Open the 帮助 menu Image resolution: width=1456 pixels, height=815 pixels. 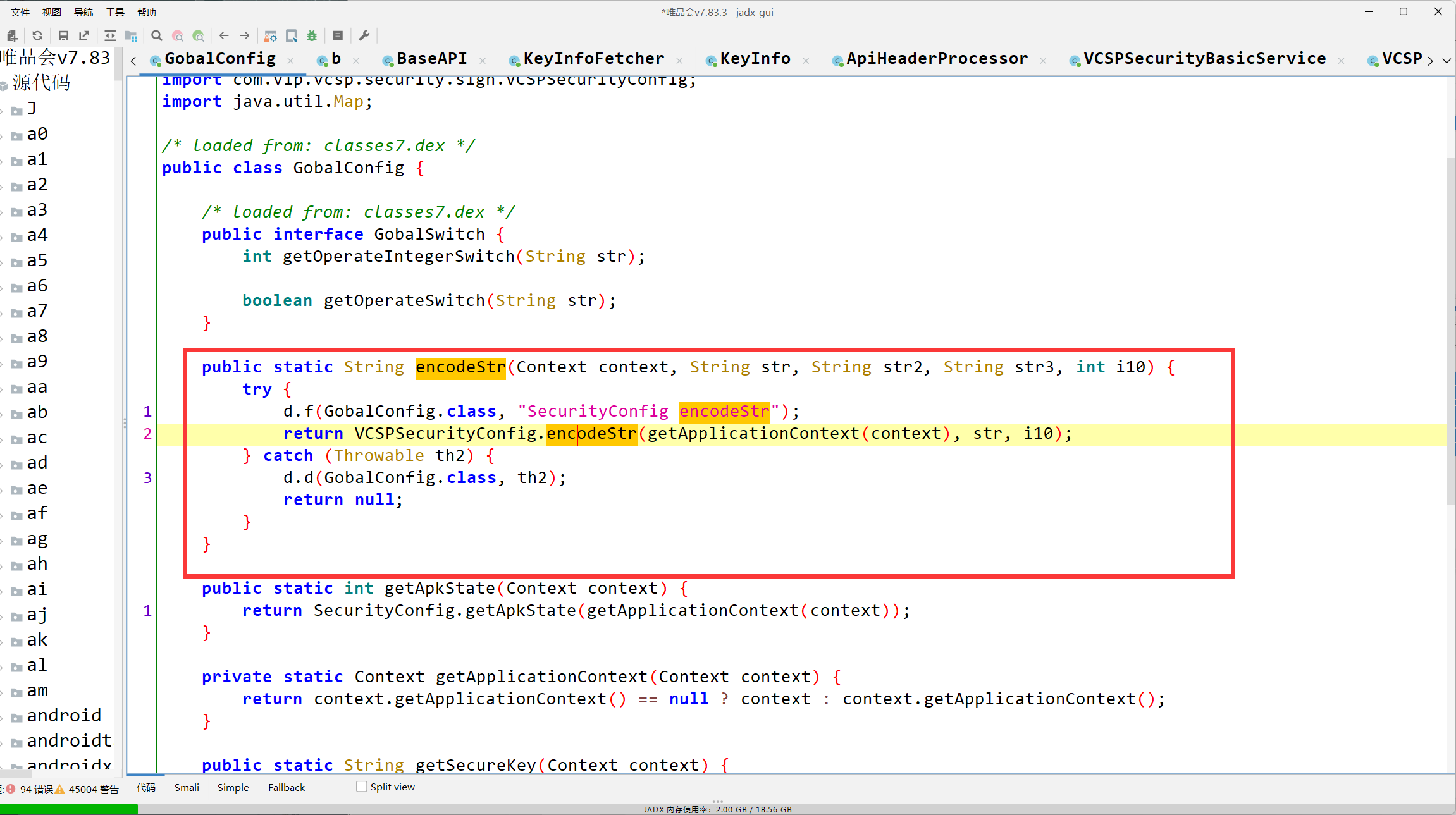coord(147,12)
